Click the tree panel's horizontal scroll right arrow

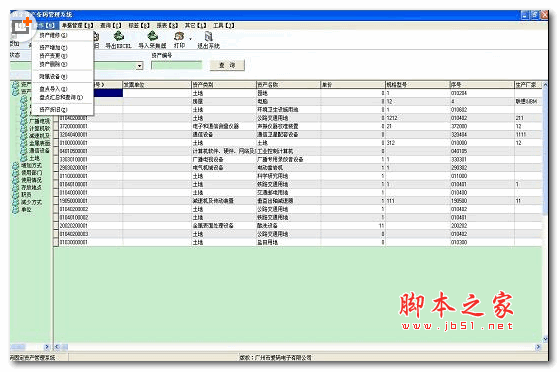click(x=46, y=347)
